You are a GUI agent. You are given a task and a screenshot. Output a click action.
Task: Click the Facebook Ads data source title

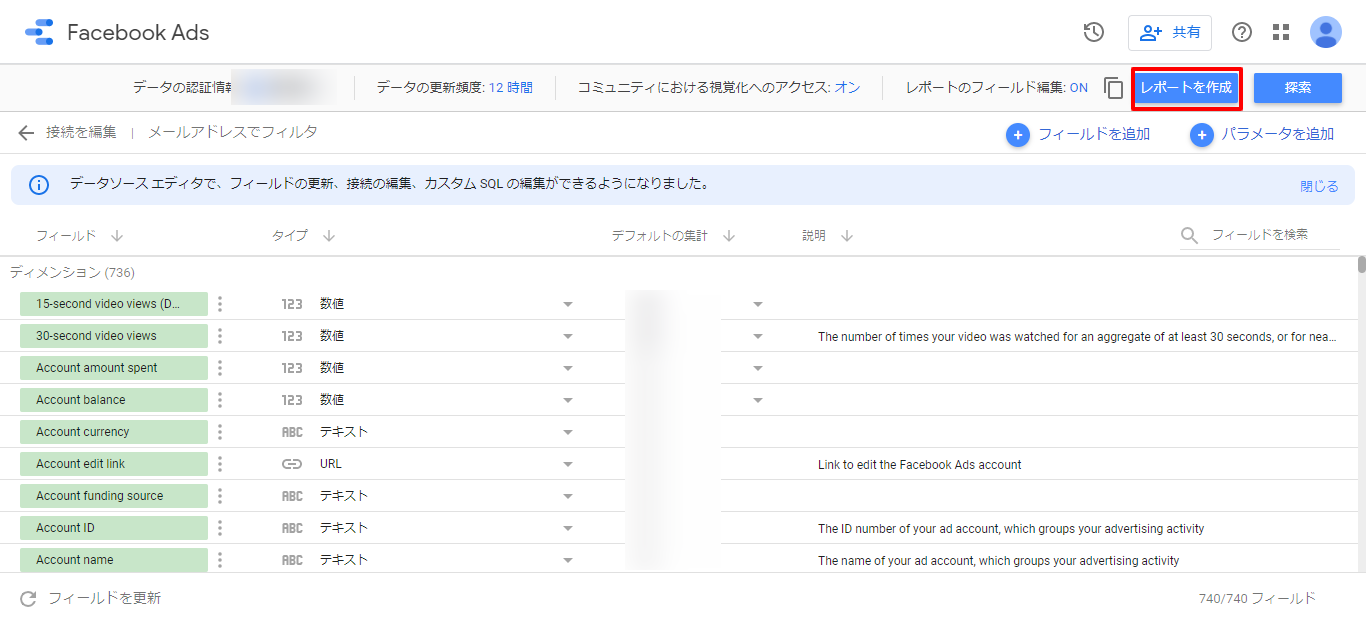click(138, 32)
